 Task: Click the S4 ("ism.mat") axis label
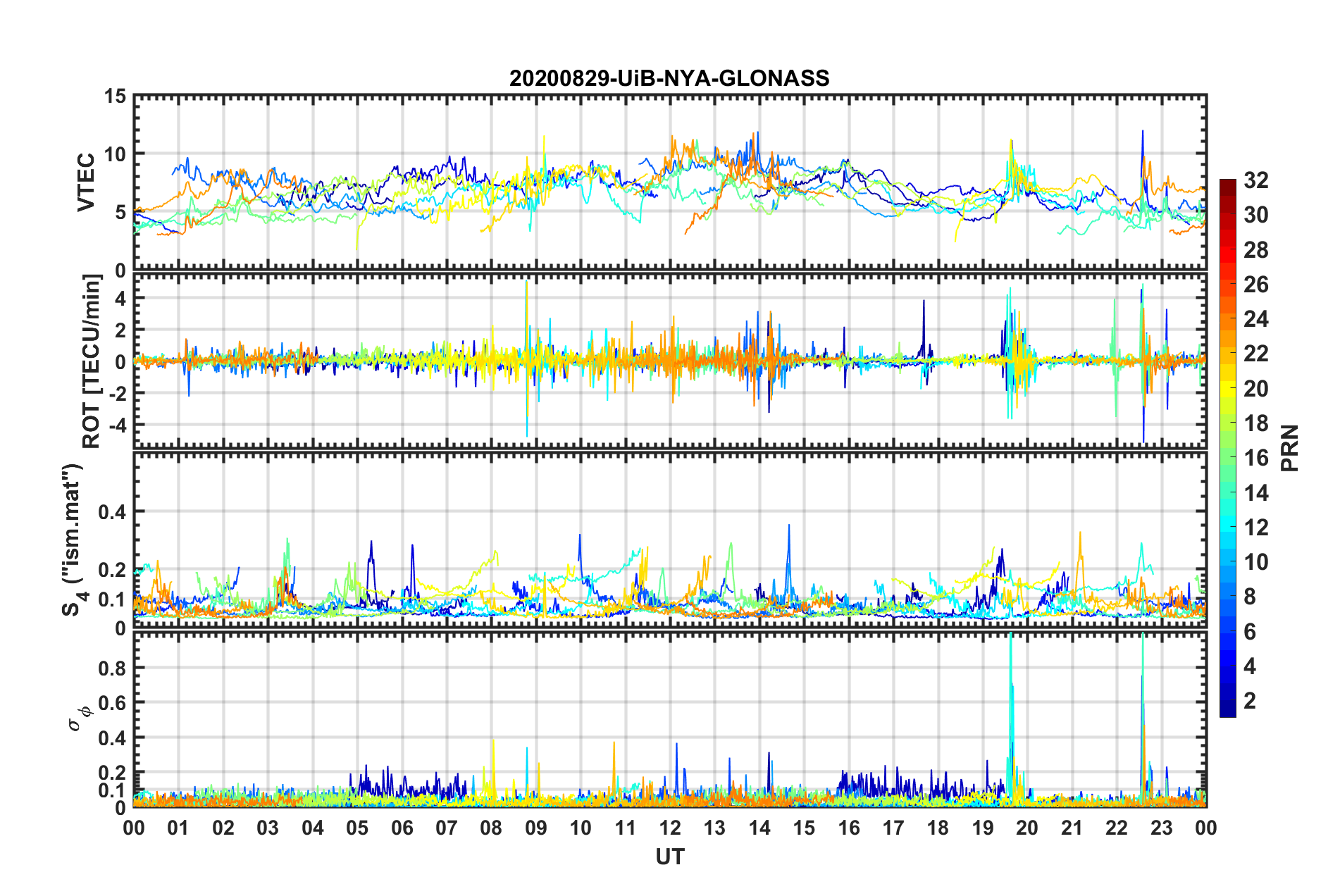tap(73, 540)
